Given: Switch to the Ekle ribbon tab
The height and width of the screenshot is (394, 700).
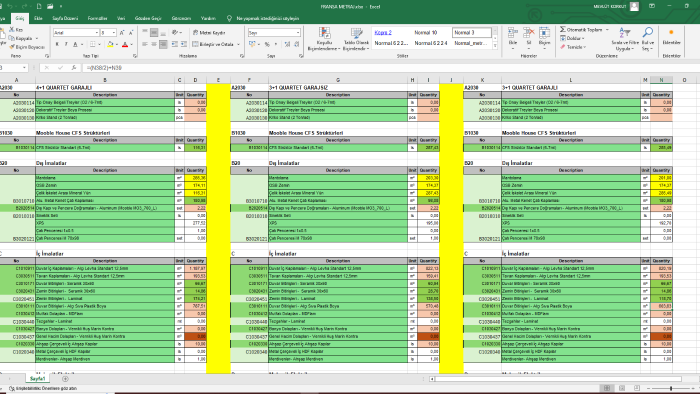Looking at the screenshot, I should click(38, 18).
